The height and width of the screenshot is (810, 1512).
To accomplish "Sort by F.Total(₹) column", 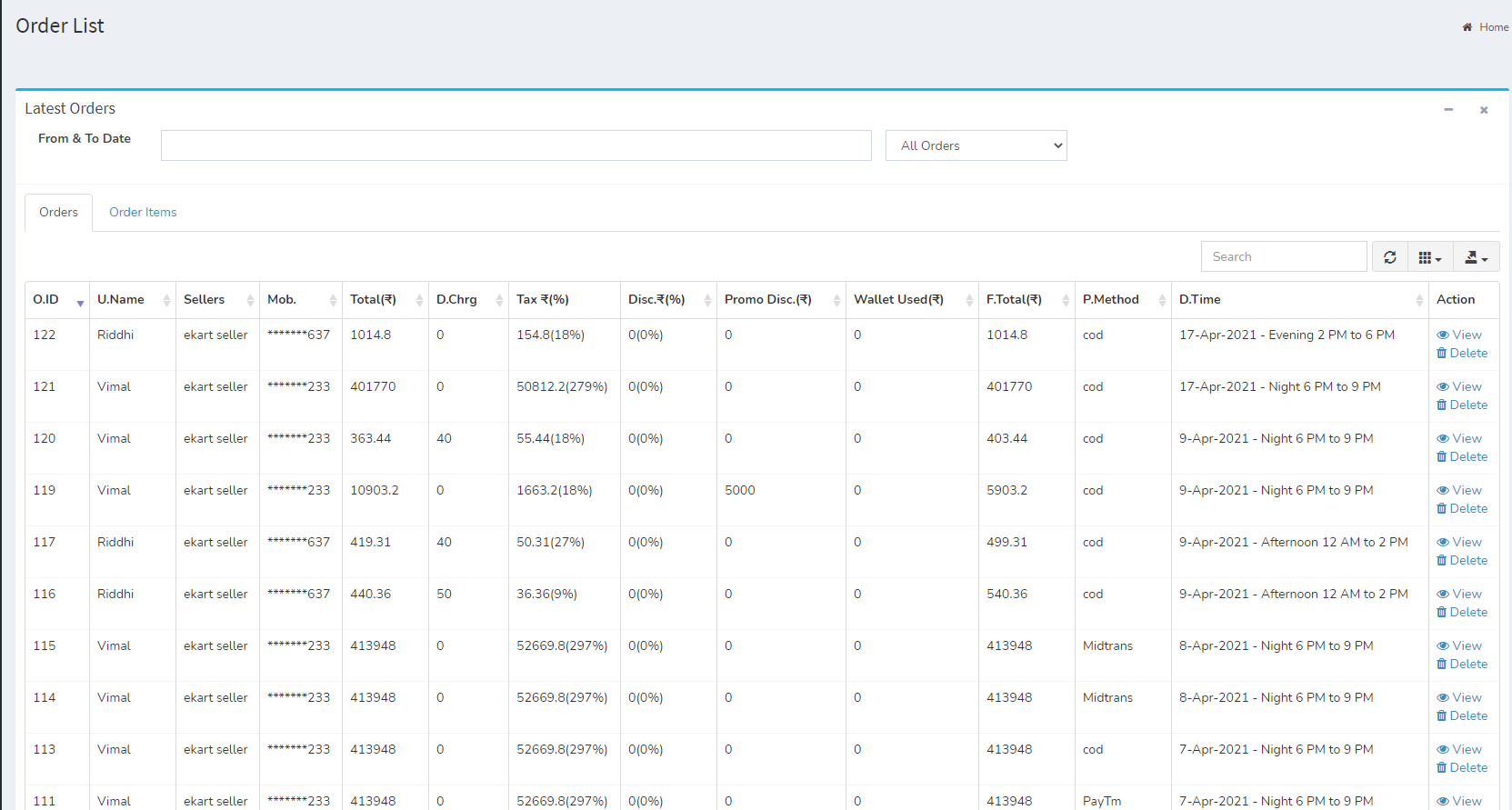I will 1026,300.
